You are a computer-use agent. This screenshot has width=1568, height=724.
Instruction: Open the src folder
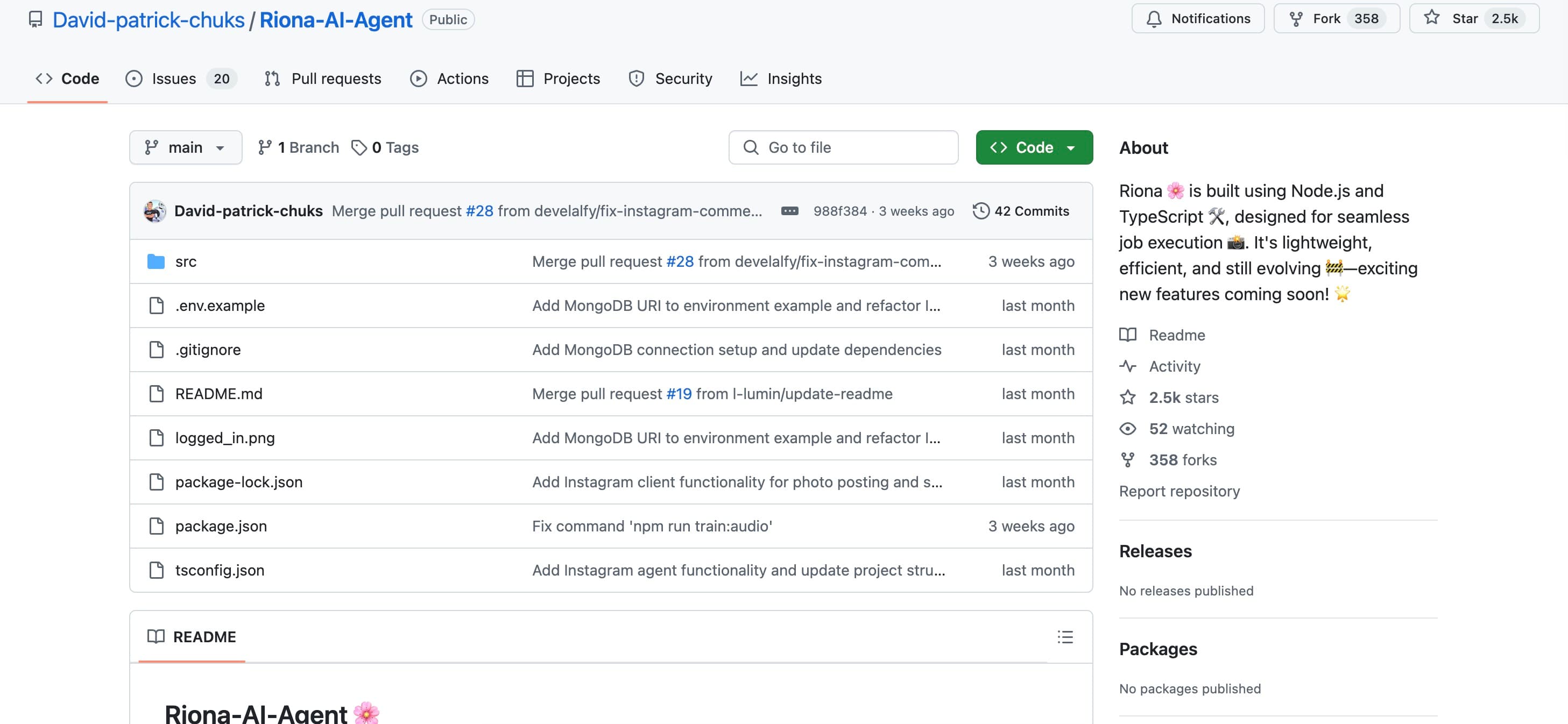(186, 261)
